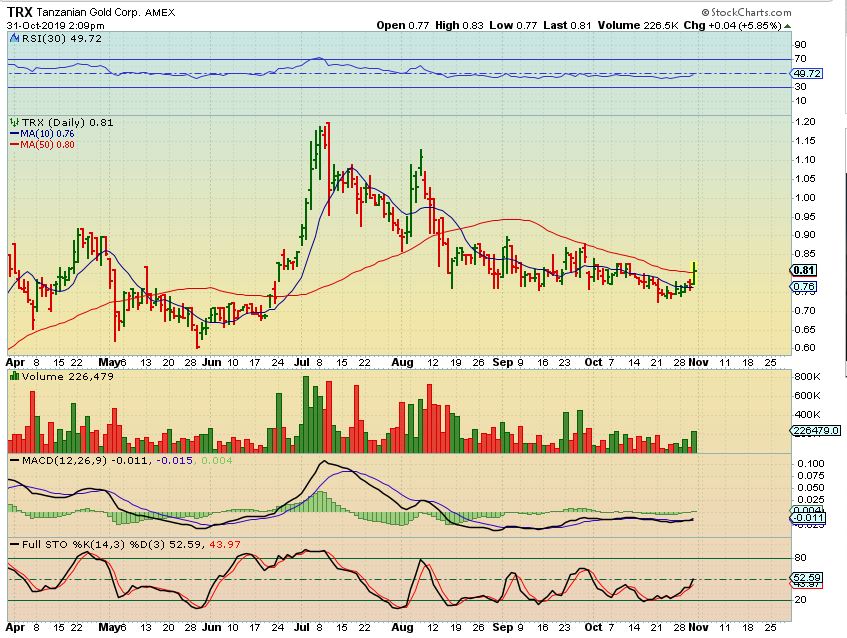The height and width of the screenshot is (638, 847).
Task: Click the 0.60 label on price axis
Action: click(805, 347)
